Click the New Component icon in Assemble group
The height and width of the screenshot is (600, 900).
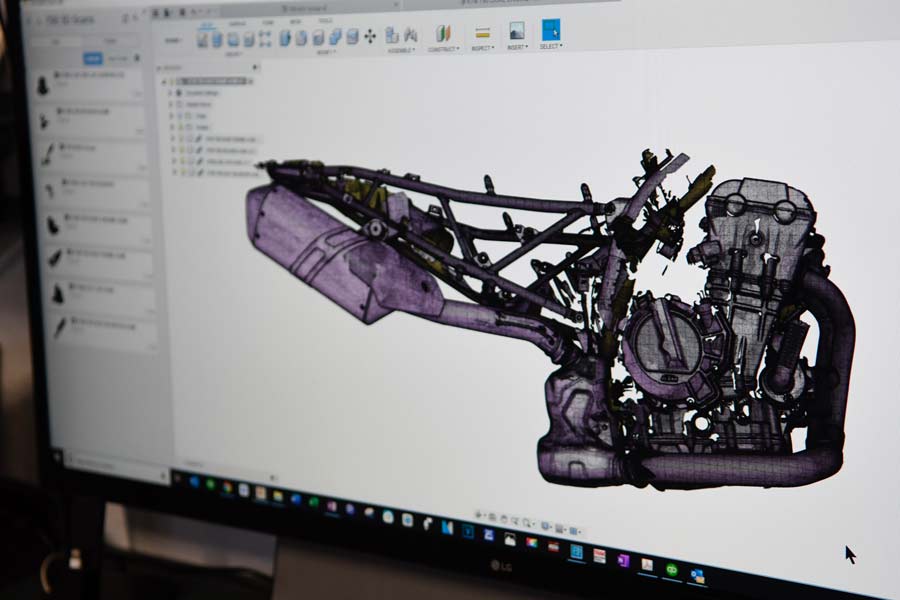pyautogui.click(x=392, y=35)
